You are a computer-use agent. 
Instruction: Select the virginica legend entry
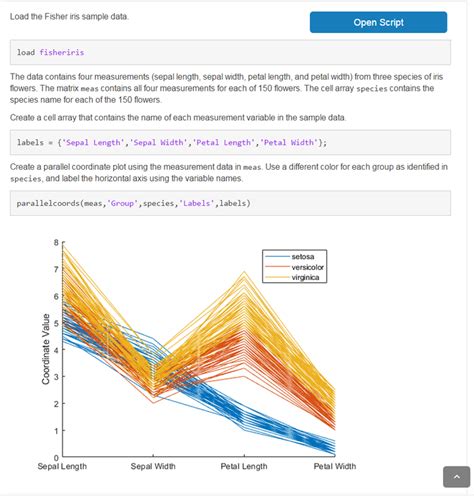tap(294, 277)
